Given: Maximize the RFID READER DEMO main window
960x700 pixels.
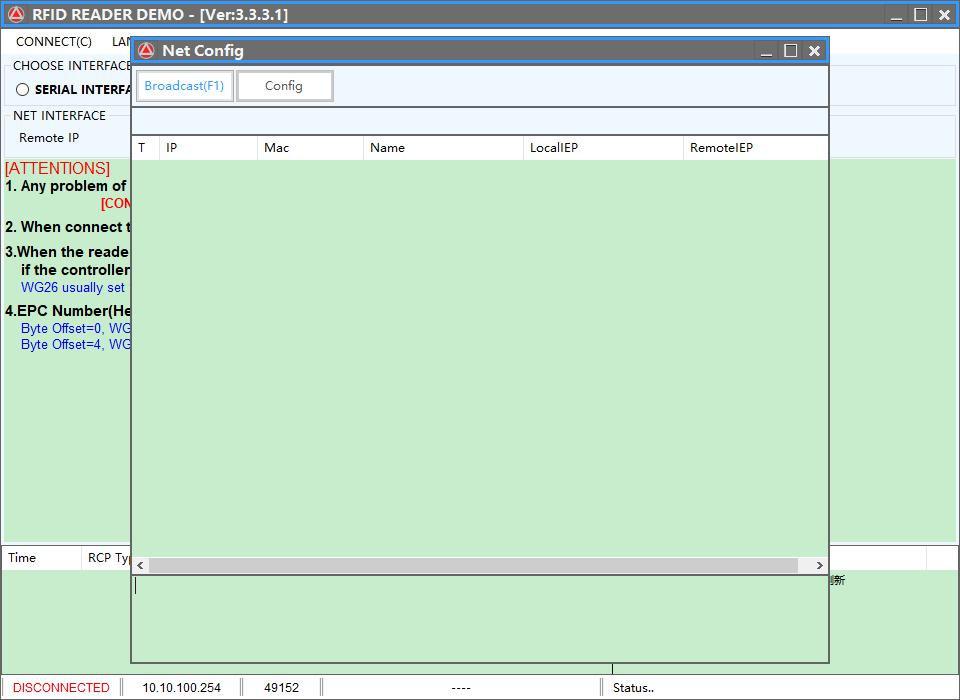Looking at the screenshot, I should coord(921,15).
